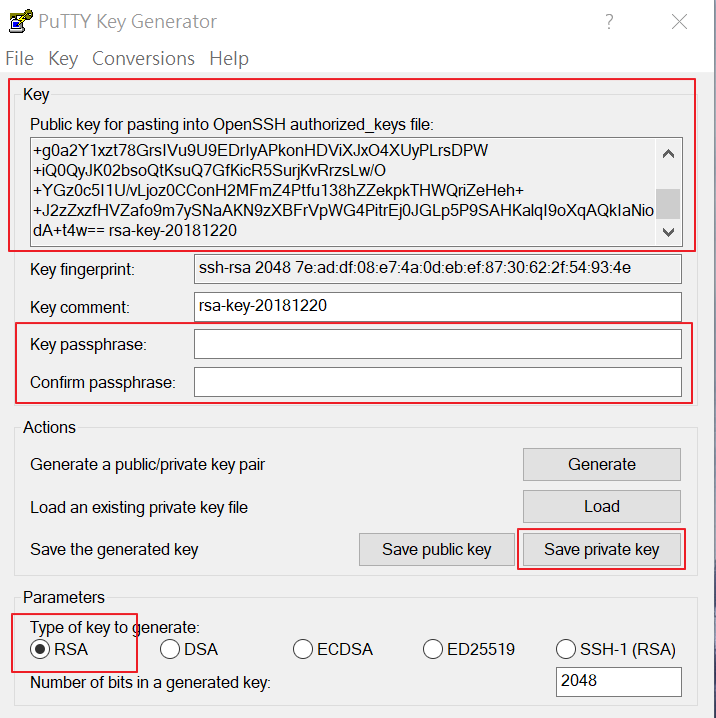Click the 'Parameters' group heading
Viewport: 716px width, 718px height.
[64, 597]
